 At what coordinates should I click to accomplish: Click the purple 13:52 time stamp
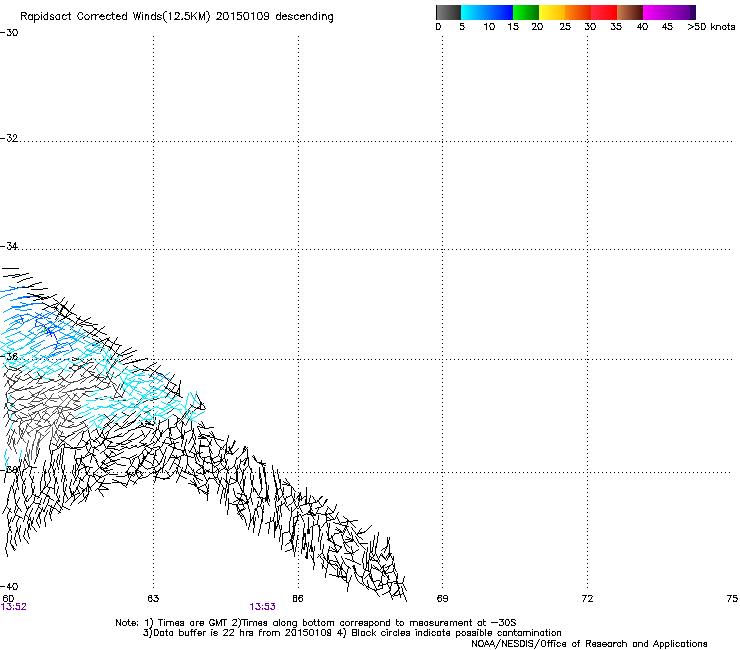pyautogui.click(x=14, y=607)
